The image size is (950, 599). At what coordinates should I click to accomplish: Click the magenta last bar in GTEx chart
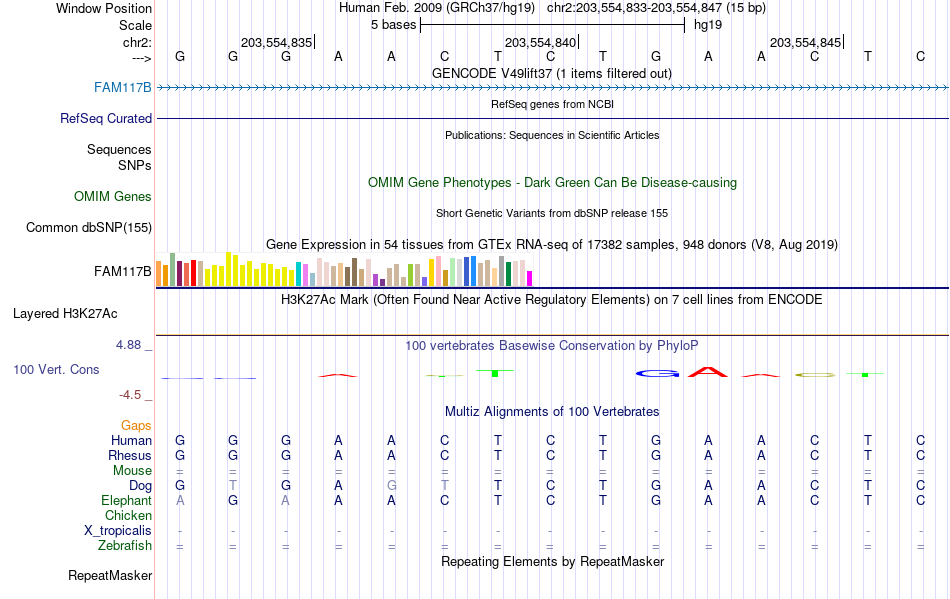coord(530,279)
